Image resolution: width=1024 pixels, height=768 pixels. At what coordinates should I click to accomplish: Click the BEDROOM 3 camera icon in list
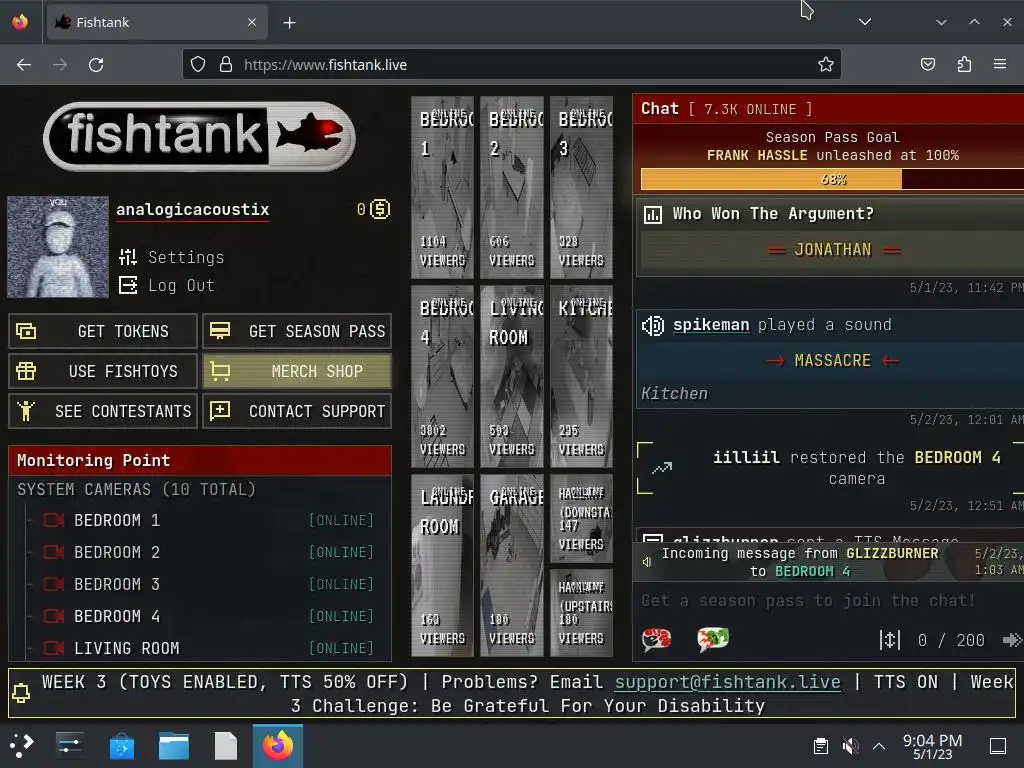point(54,584)
